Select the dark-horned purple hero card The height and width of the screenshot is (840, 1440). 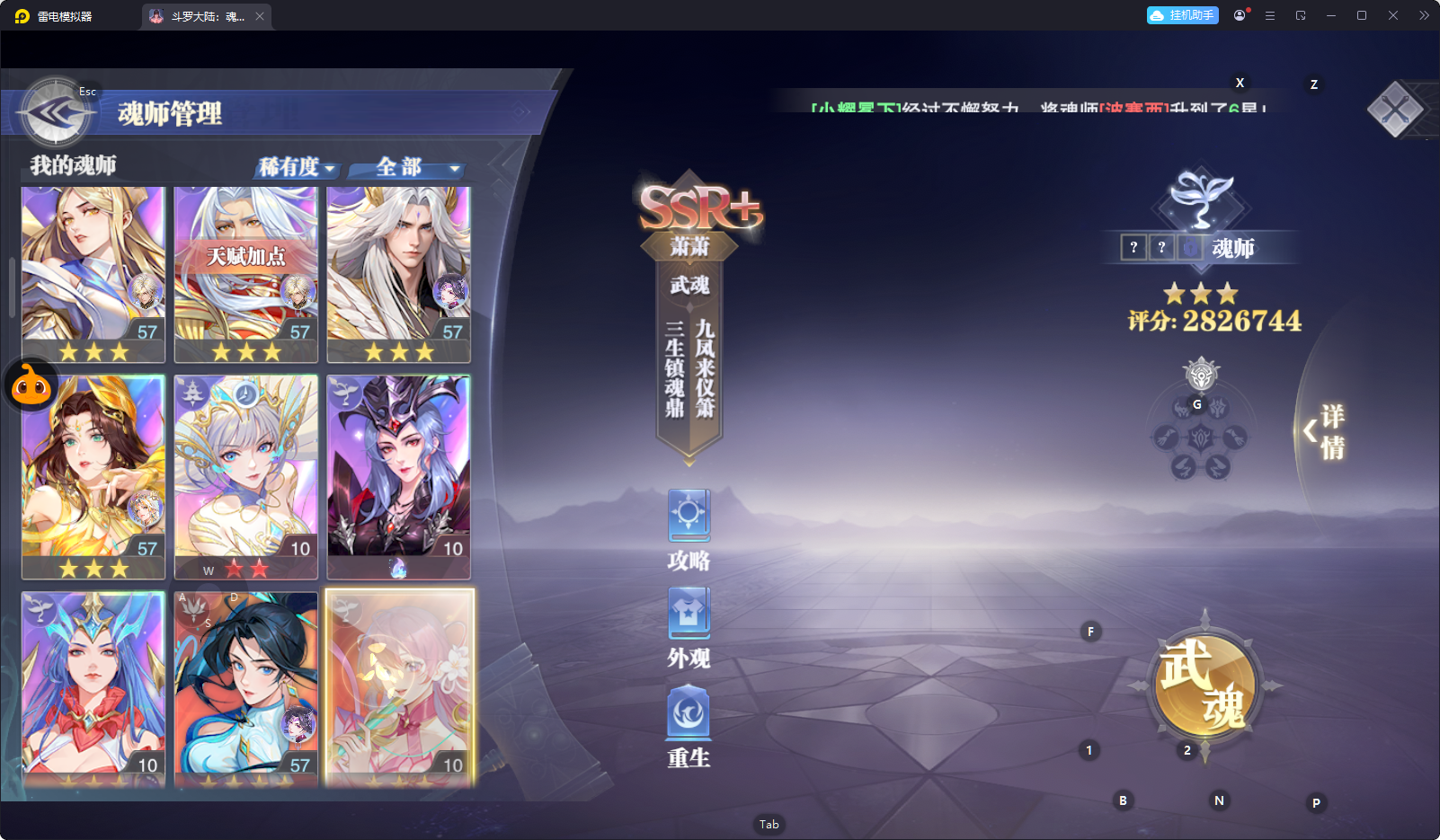(x=399, y=477)
